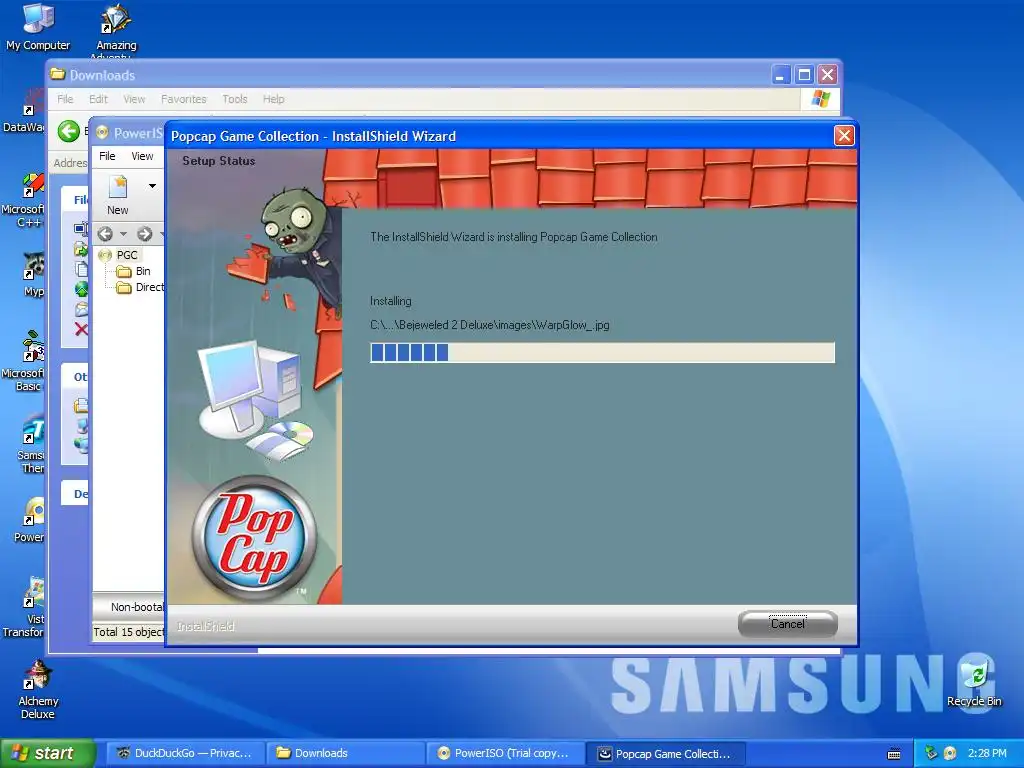This screenshot has height=768, width=1024.
Task: Close the InstallShield Wizard window
Action: [x=844, y=136]
